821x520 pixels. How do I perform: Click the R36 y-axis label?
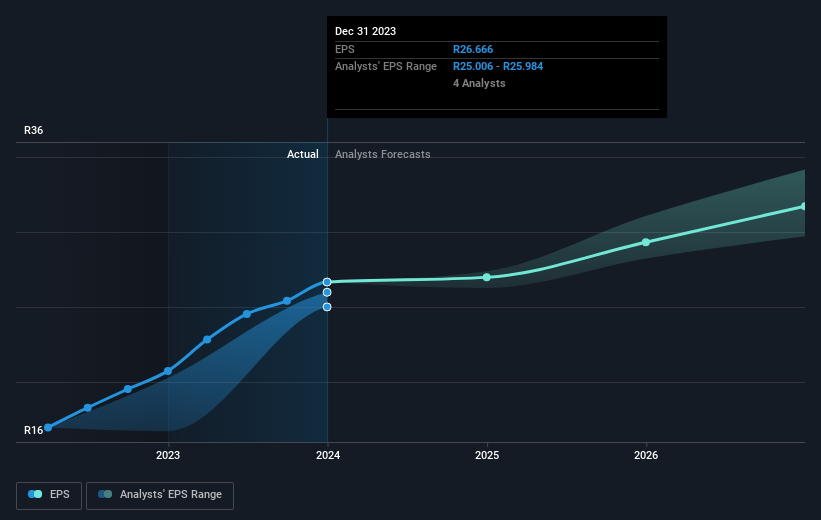point(34,130)
